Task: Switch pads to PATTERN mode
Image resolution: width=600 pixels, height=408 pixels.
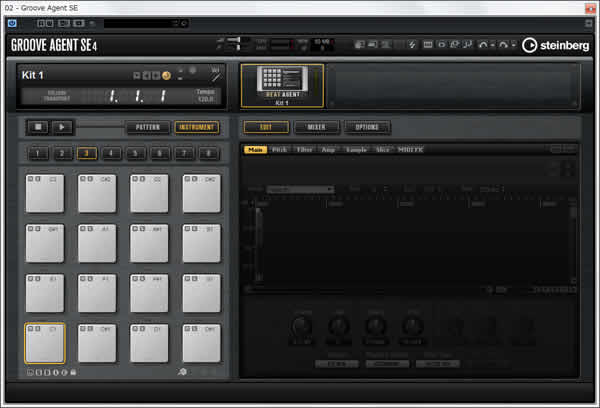Action: pyautogui.click(x=148, y=127)
